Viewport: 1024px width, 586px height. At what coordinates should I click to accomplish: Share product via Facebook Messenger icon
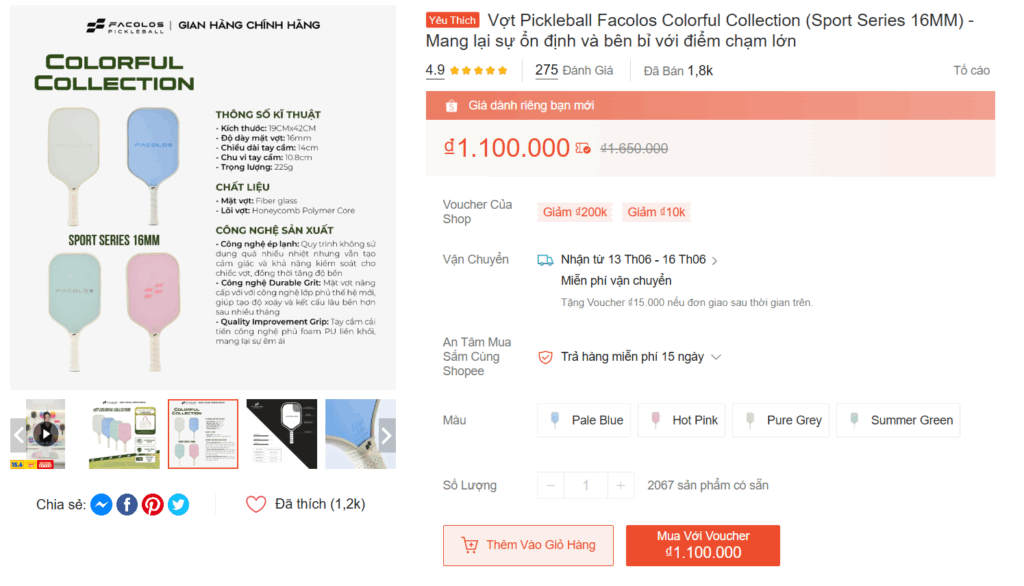pyautogui.click(x=101, y=505)
